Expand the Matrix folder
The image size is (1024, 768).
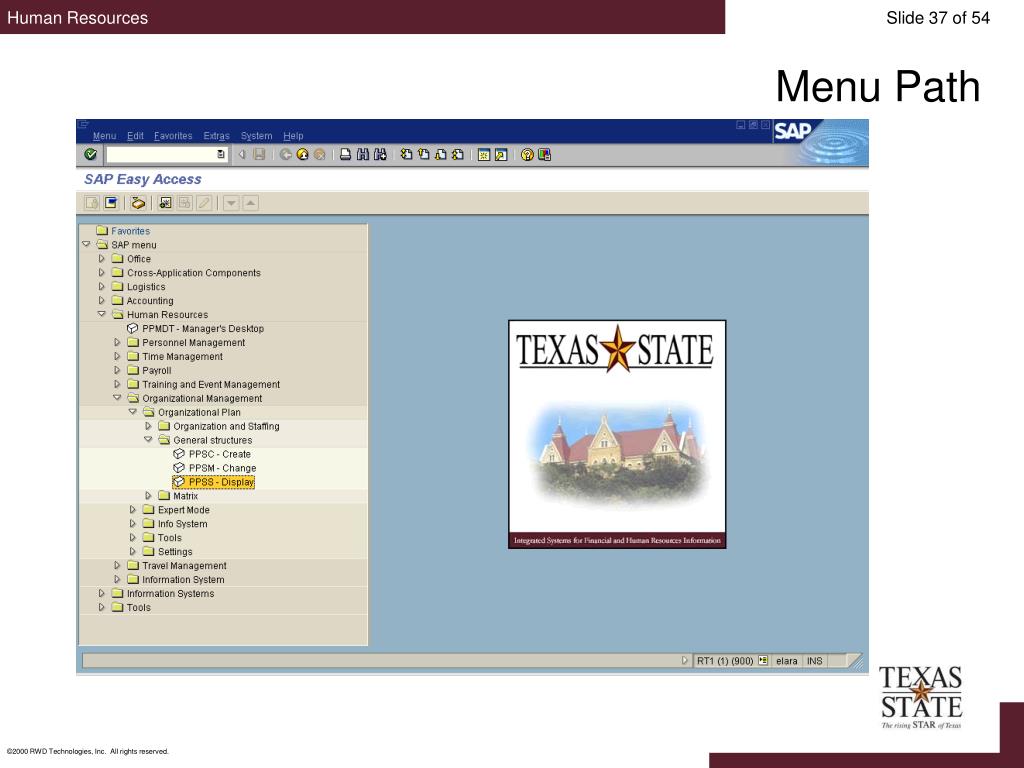[x=148, y=496]
